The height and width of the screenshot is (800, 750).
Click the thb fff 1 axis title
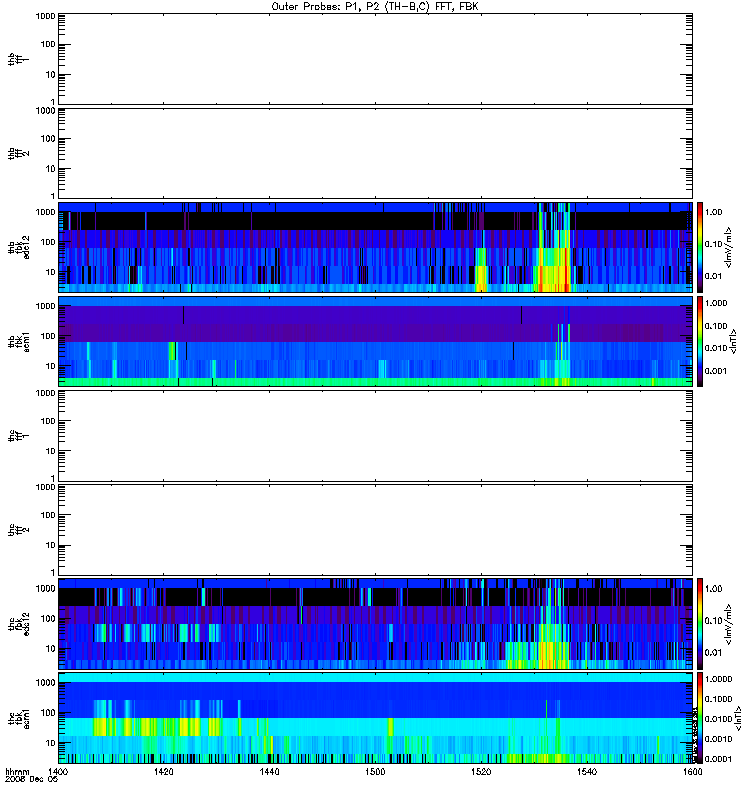[x=18, y=59]
